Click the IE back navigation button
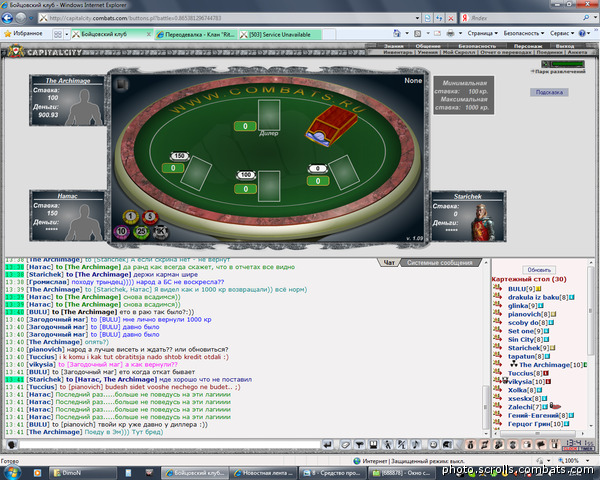600x480 pixels. [x=7, y=18]
